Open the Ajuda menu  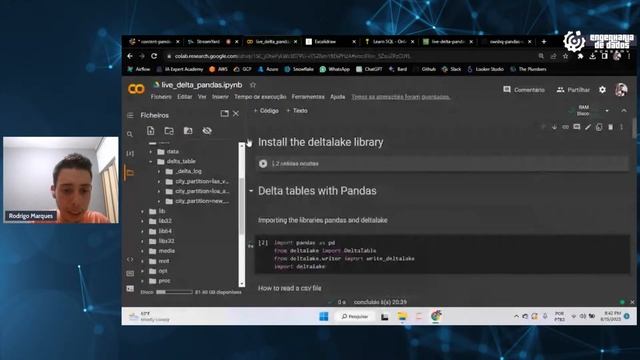click(x=338, y=97)
